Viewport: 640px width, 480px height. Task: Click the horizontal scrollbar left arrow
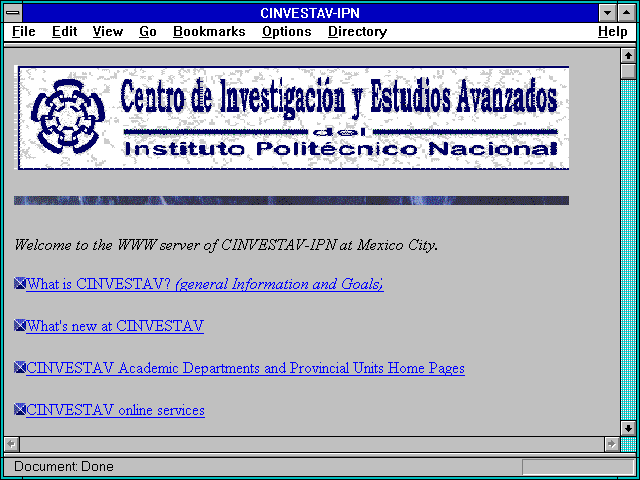point(11,444)
